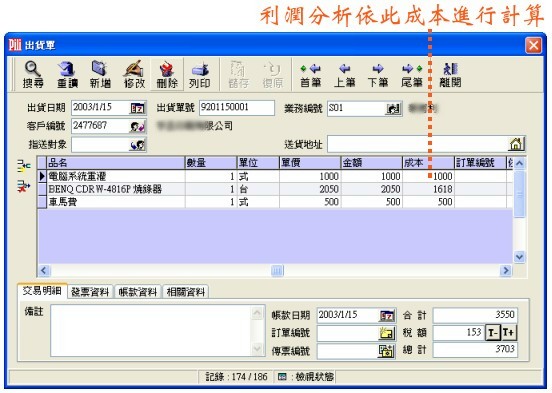
Task: Click the 金額 column header
Action: point(371,163)
